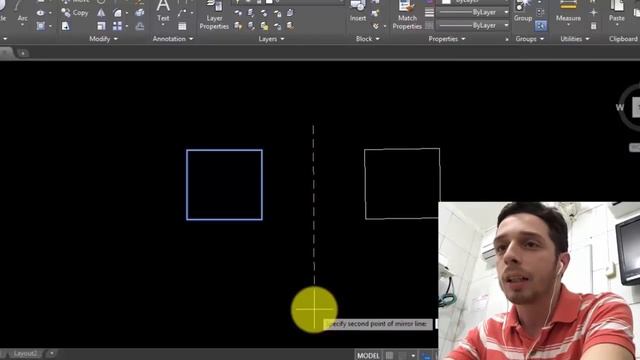This screenshot has height=360, width=640.
Task: Select the Fillet tool icon
Action: point(118,13)
